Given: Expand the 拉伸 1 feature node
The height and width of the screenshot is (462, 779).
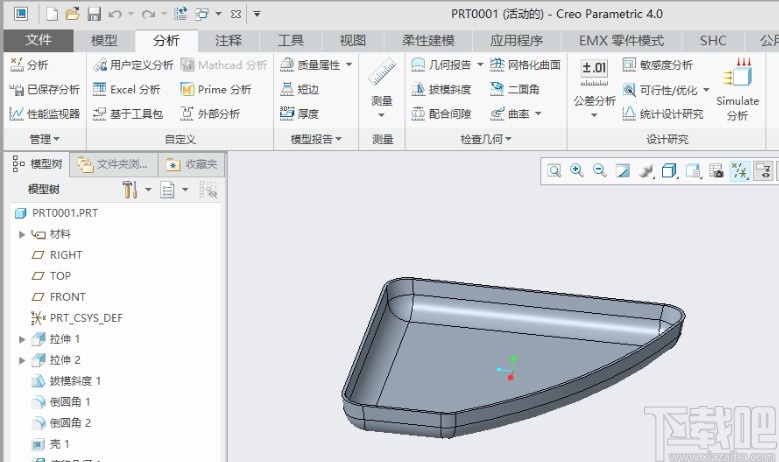Looking at the screenshot, I should point(22,339).
